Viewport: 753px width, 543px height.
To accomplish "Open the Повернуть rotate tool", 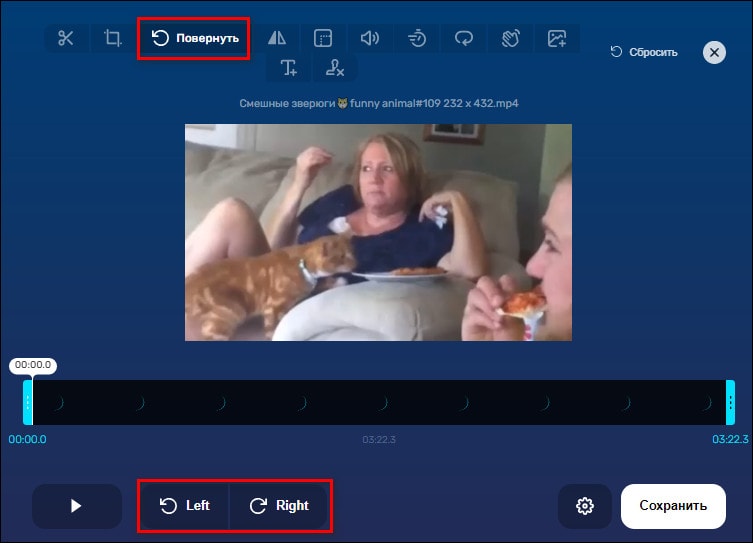I will point(194,38).
